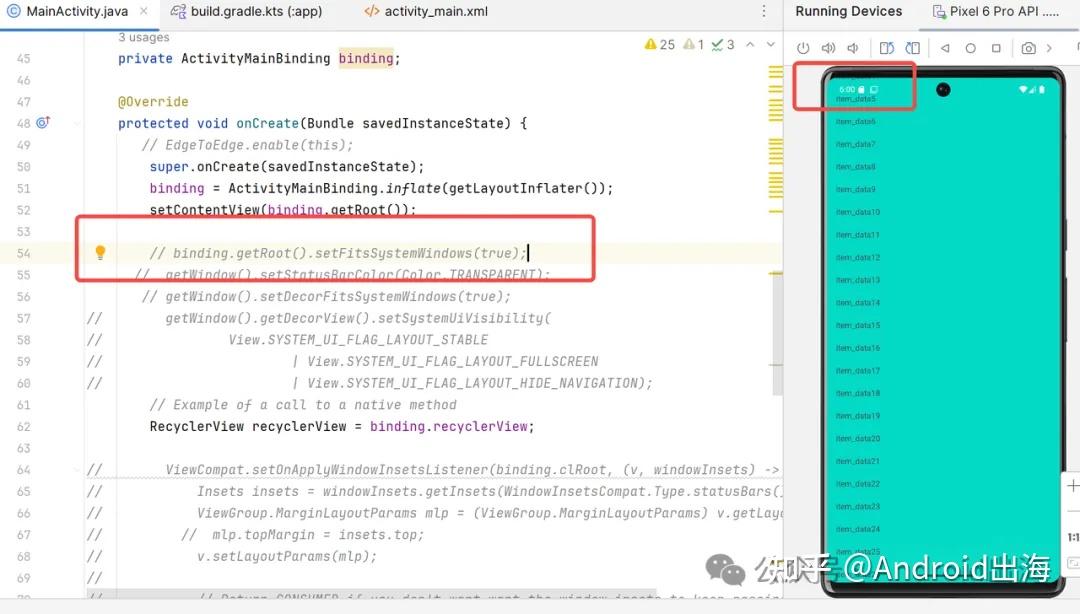1080x614 pixels.
Task: Click the override gutter icon on line 48
Action: pos(43,123)
